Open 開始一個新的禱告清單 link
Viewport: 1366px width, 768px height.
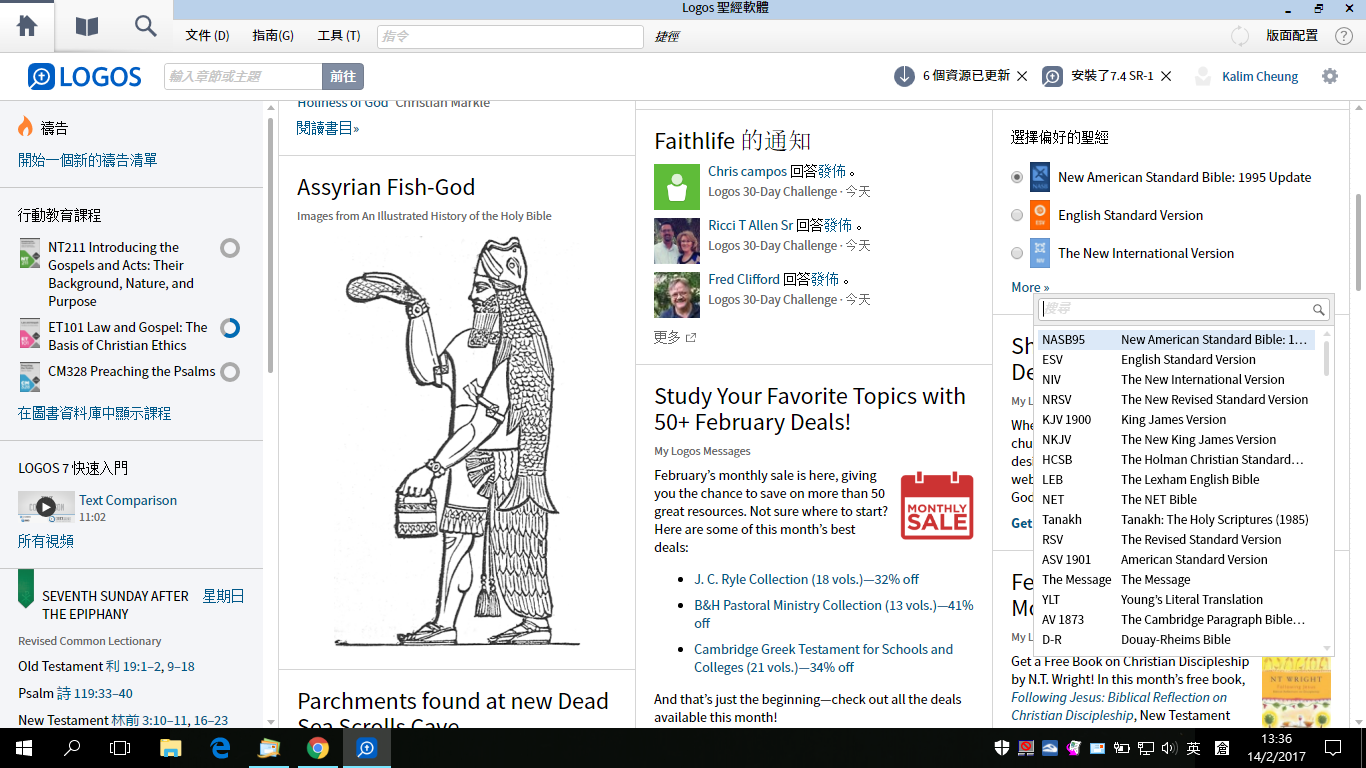tap(88, 160)
